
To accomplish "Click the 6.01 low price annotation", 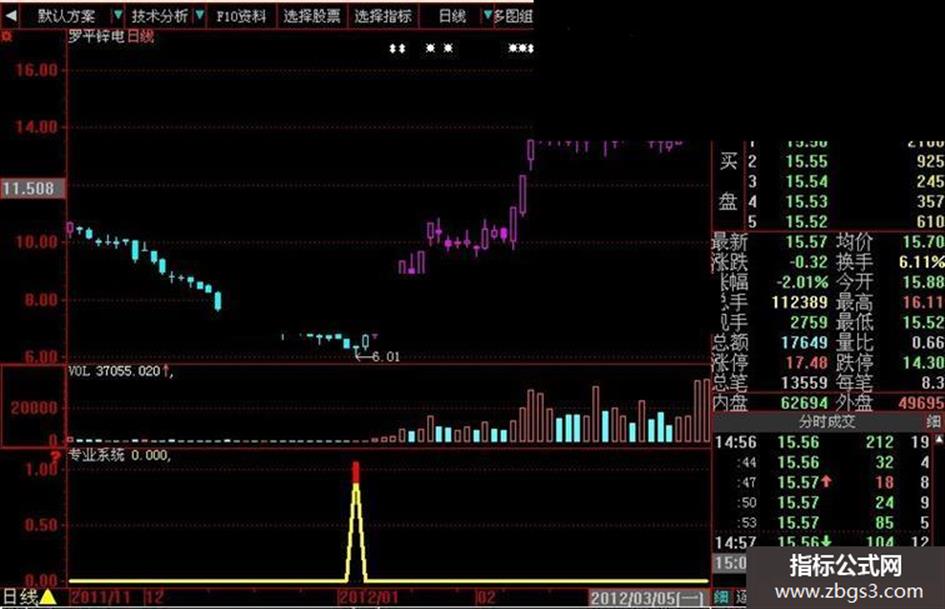I will pos(386,356).
